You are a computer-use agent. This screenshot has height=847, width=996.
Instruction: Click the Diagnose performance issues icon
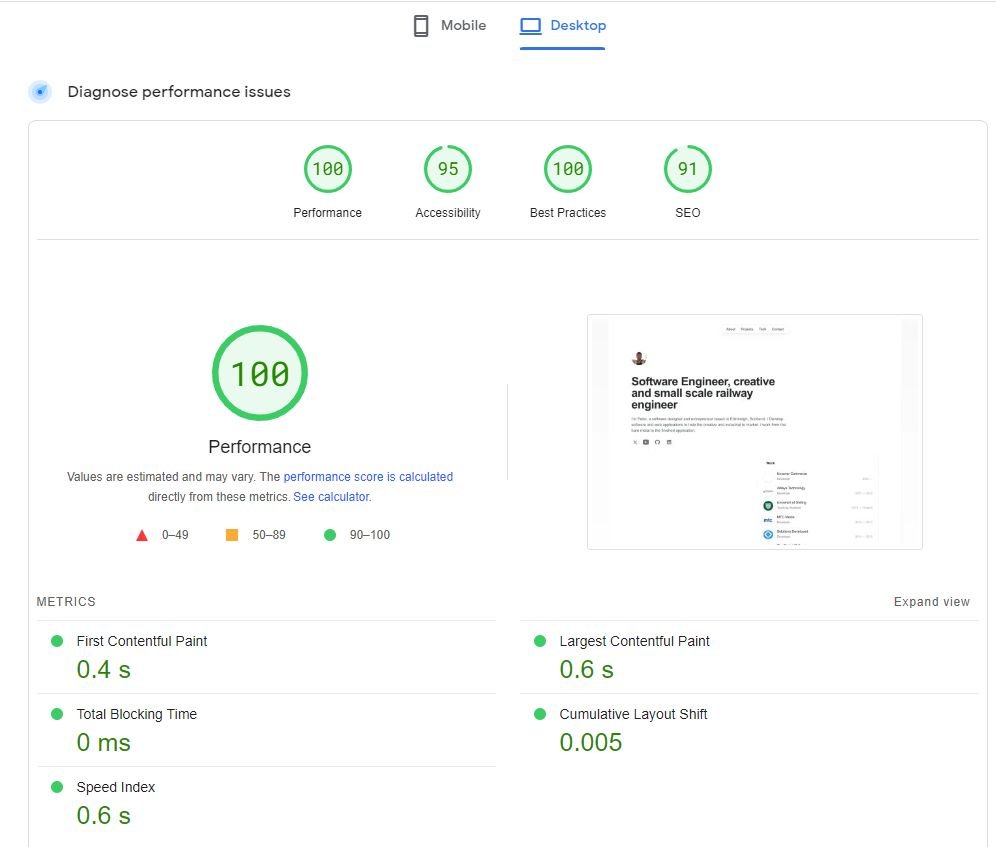tap(40, 92)
